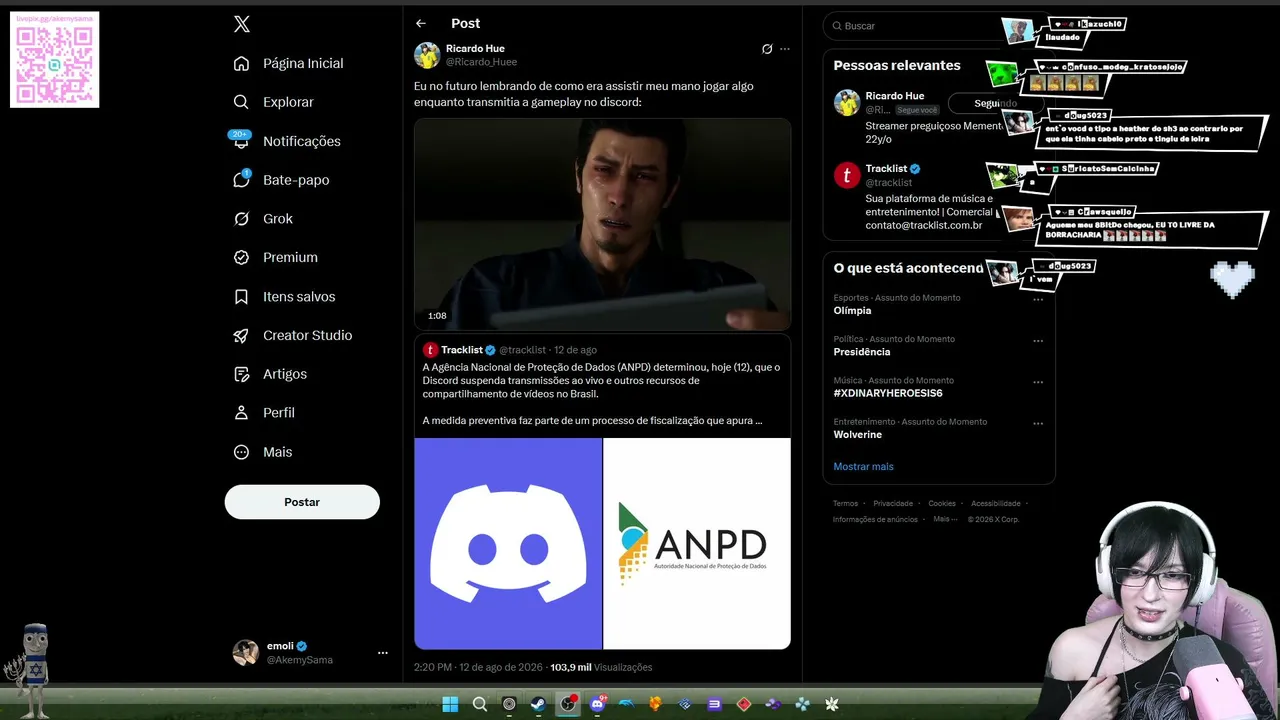Screen dimensions: 1280x720
Task: Open Notificações in the sidebar
Action: (x=287, y=141)
